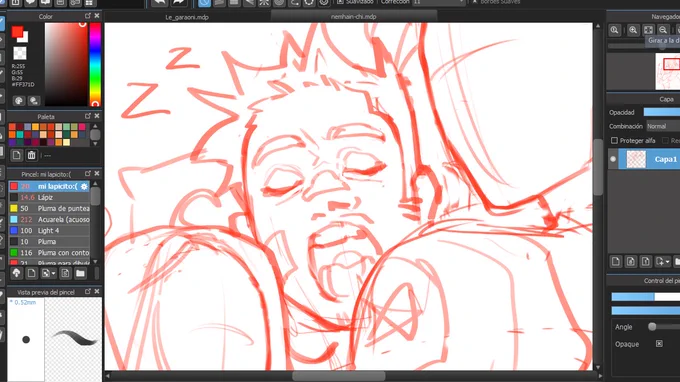The height and width of the screenshot is (382, 680).
Task: Add new color to the palette
Action: click(16, 155)
